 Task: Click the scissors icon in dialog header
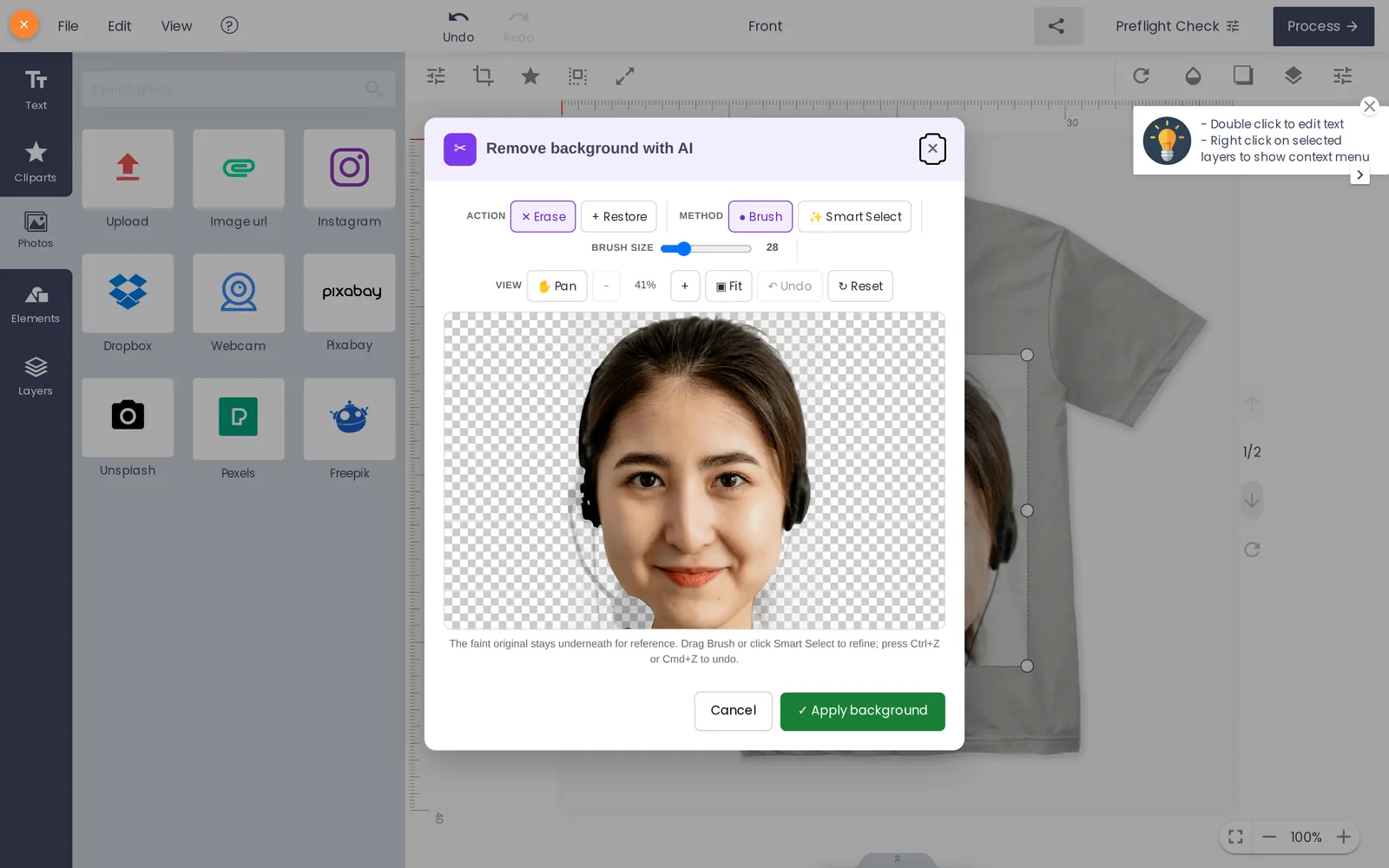[x=460, y=148]
